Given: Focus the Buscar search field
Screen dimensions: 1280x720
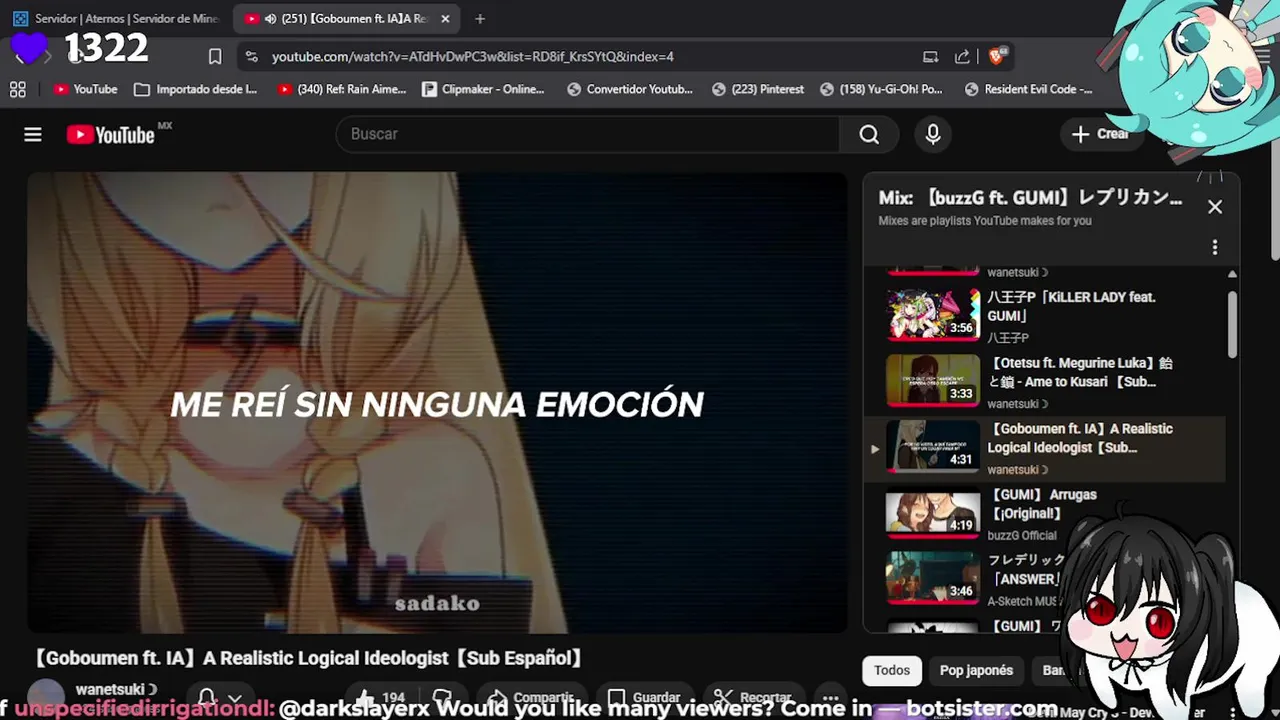Looking at the screenshot, I should 588,134.
